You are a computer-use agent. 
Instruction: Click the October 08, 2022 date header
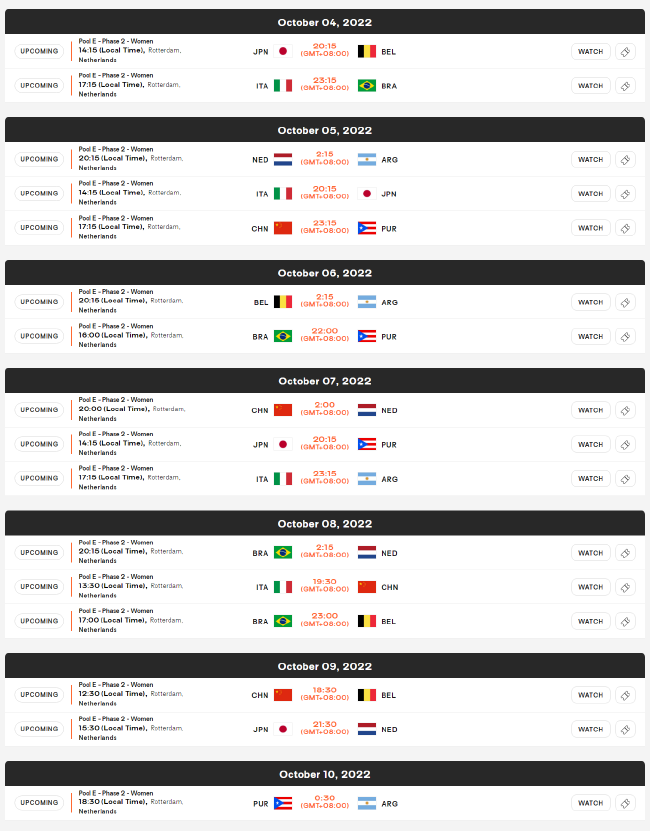[x=325, y=524]
